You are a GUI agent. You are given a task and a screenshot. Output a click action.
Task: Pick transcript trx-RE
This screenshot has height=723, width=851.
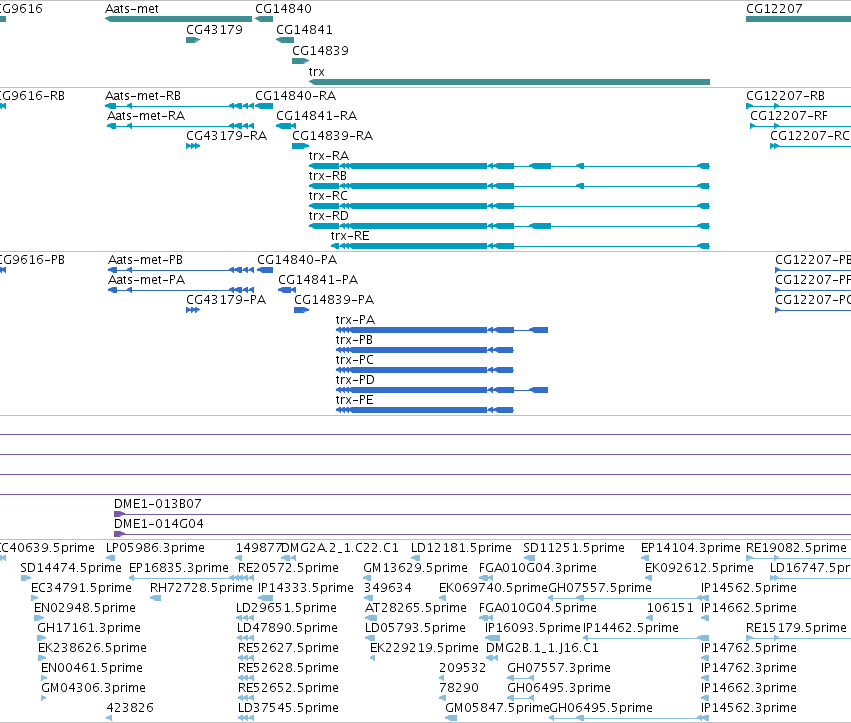520,246
